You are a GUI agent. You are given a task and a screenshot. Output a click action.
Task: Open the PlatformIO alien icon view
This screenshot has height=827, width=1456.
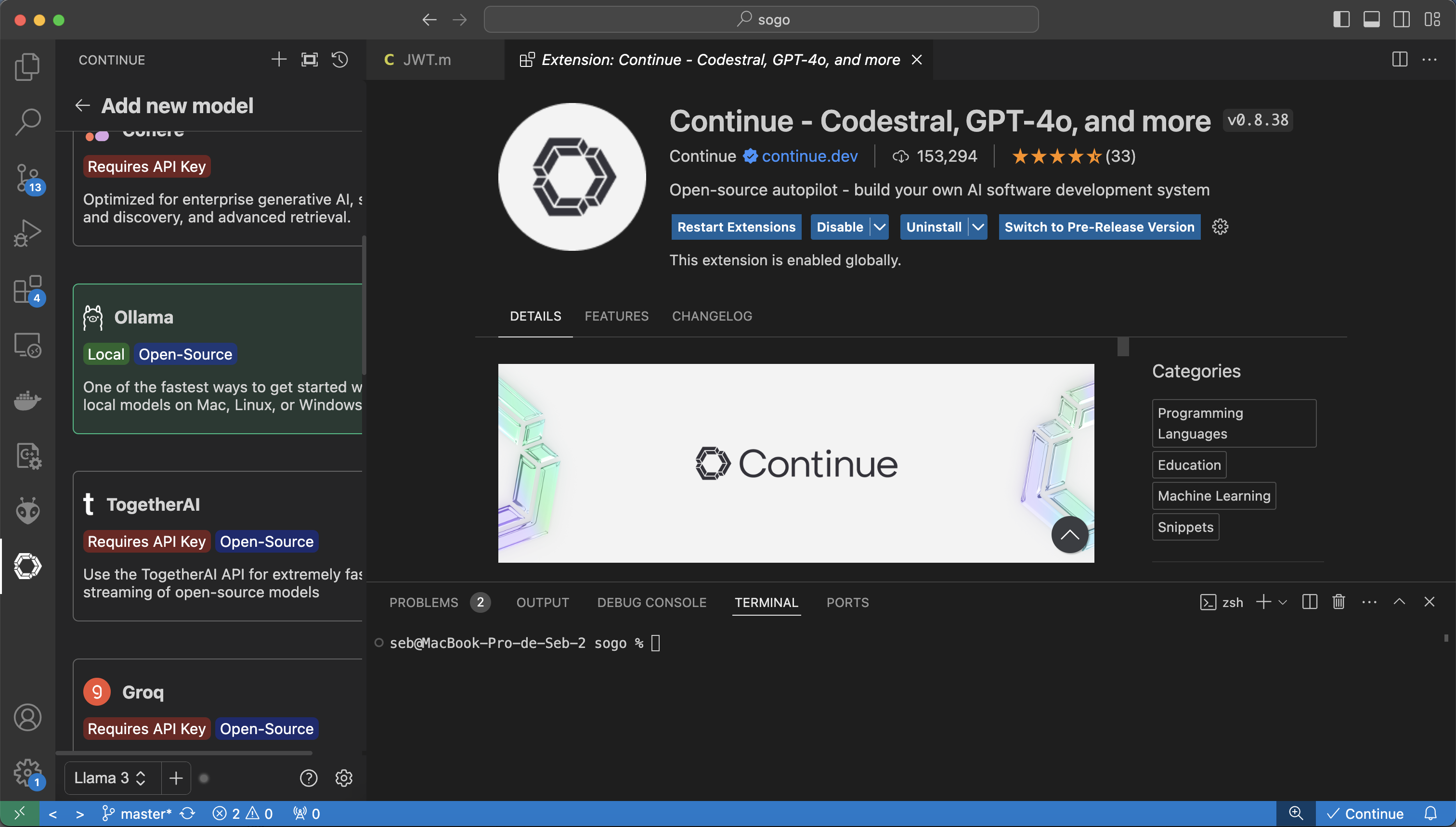coord(27,511)
